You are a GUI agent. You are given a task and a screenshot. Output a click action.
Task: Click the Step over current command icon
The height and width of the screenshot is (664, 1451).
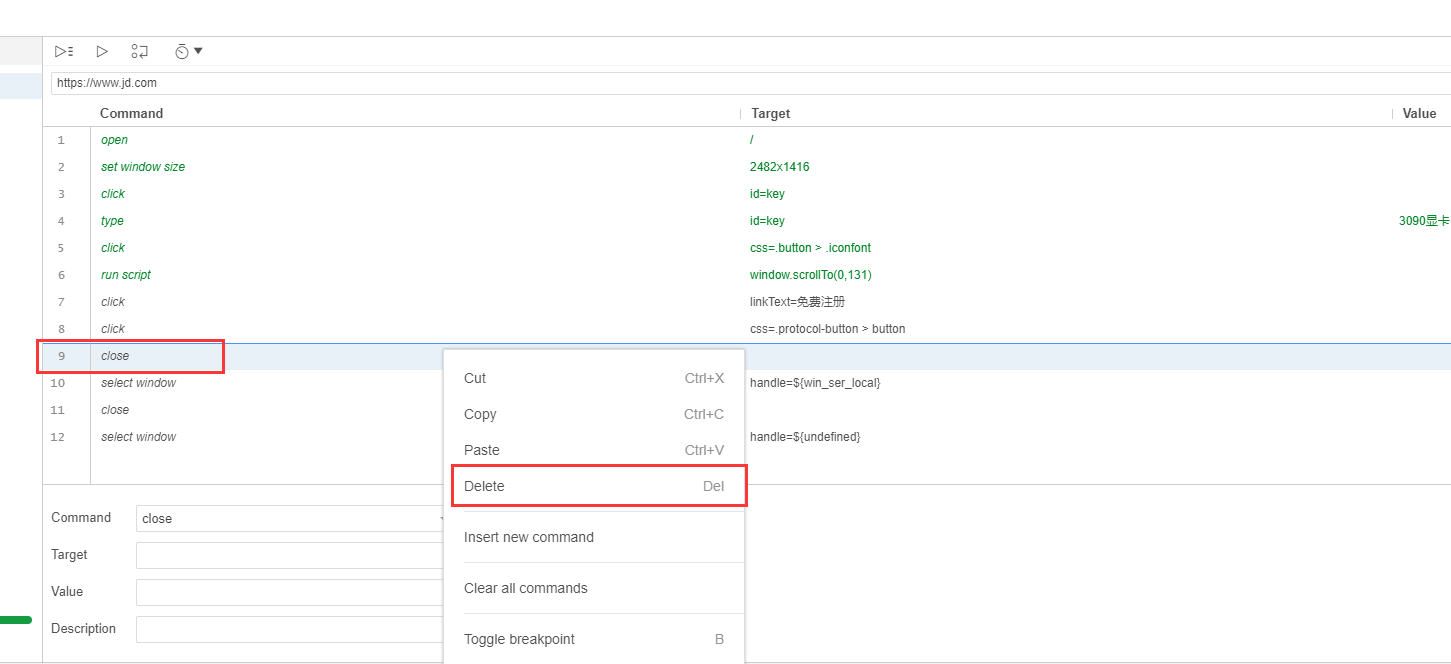coord(140,51)
